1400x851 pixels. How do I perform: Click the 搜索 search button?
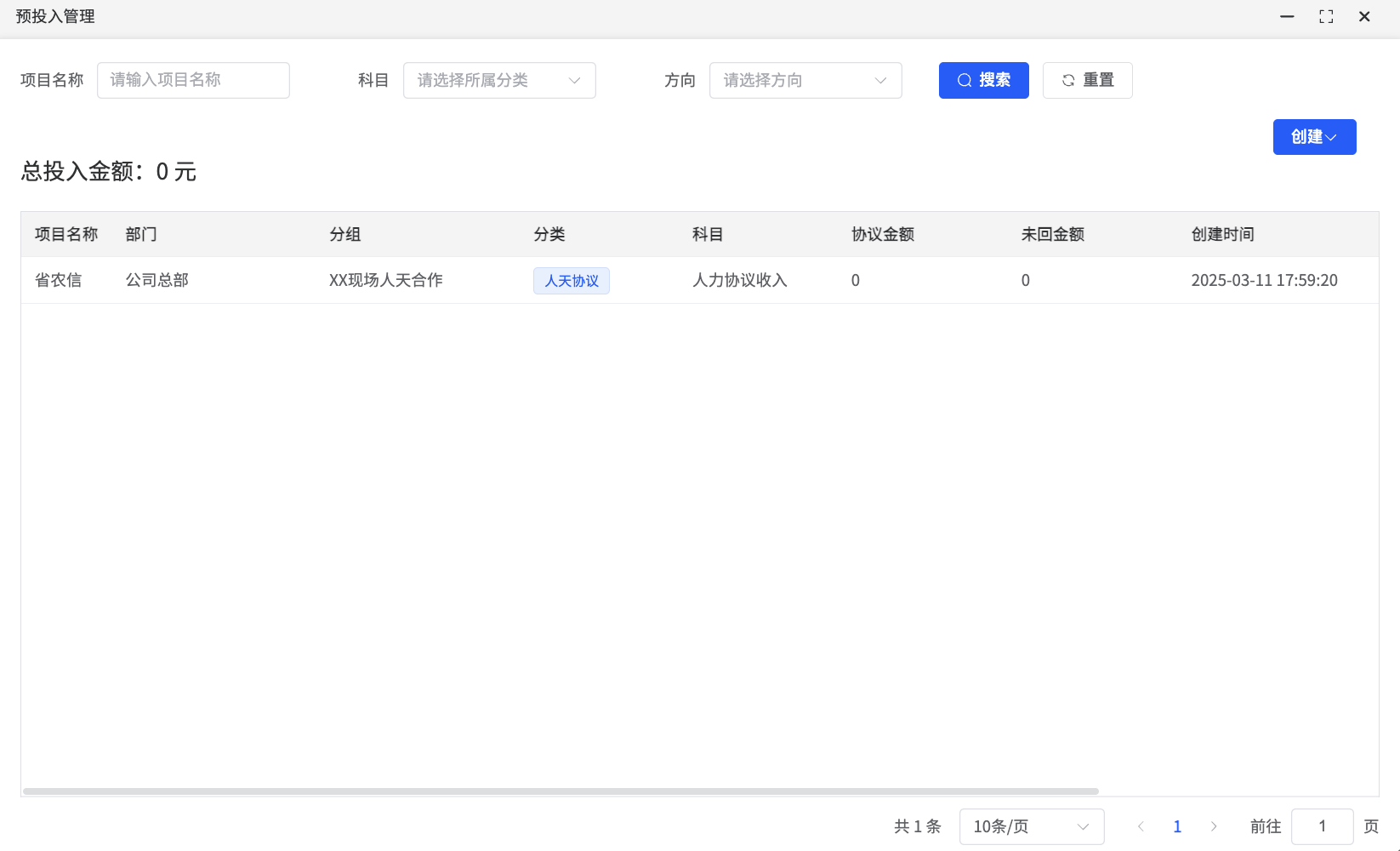point(983,80)
